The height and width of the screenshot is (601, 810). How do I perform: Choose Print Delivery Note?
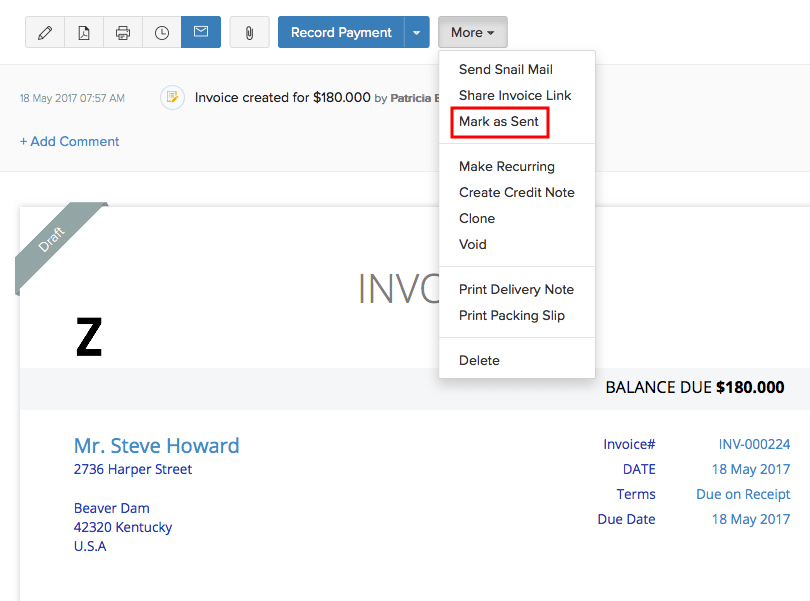(x=516, y=289)
